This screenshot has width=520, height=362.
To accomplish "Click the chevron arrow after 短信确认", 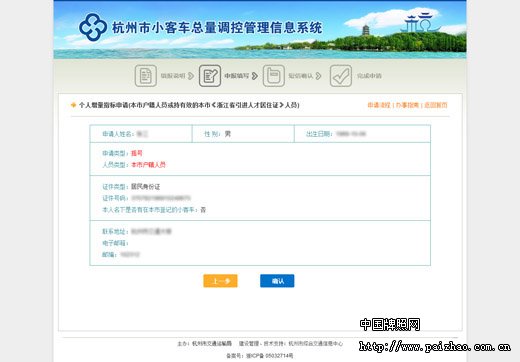I will pos(318,76).
